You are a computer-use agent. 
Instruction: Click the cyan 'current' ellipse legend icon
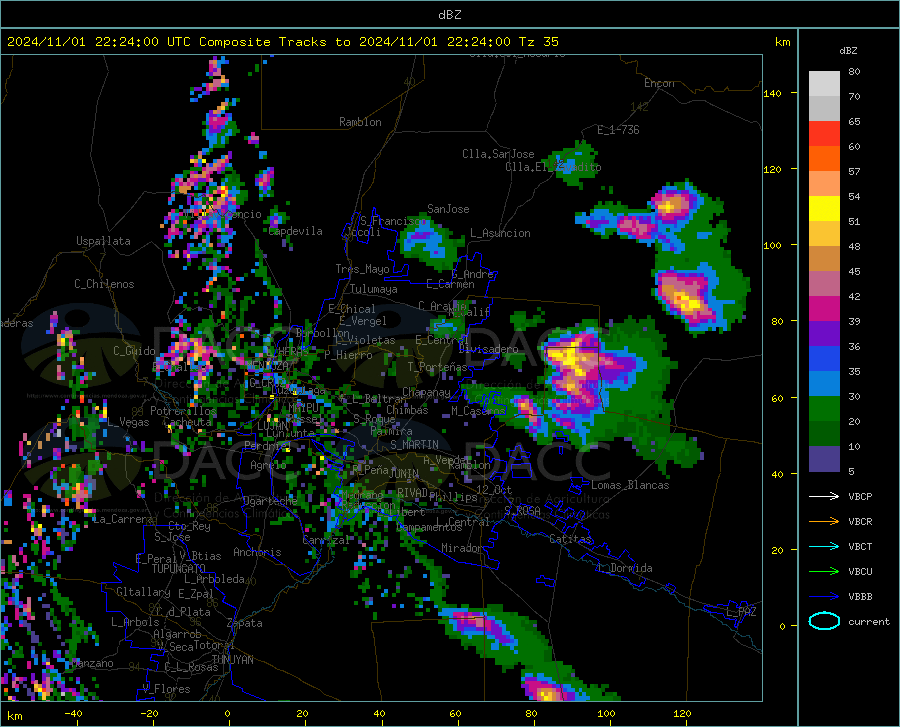824,621
